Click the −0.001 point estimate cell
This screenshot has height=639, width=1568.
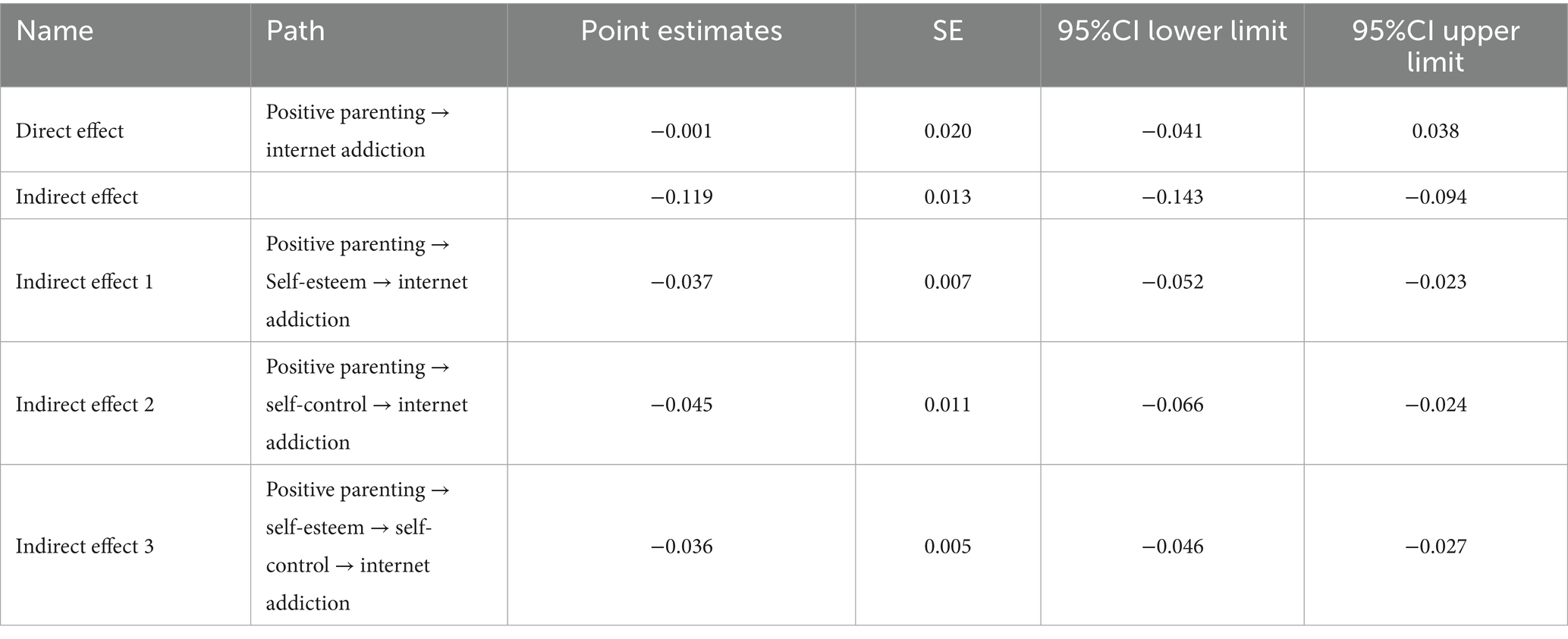pos(681,131)
